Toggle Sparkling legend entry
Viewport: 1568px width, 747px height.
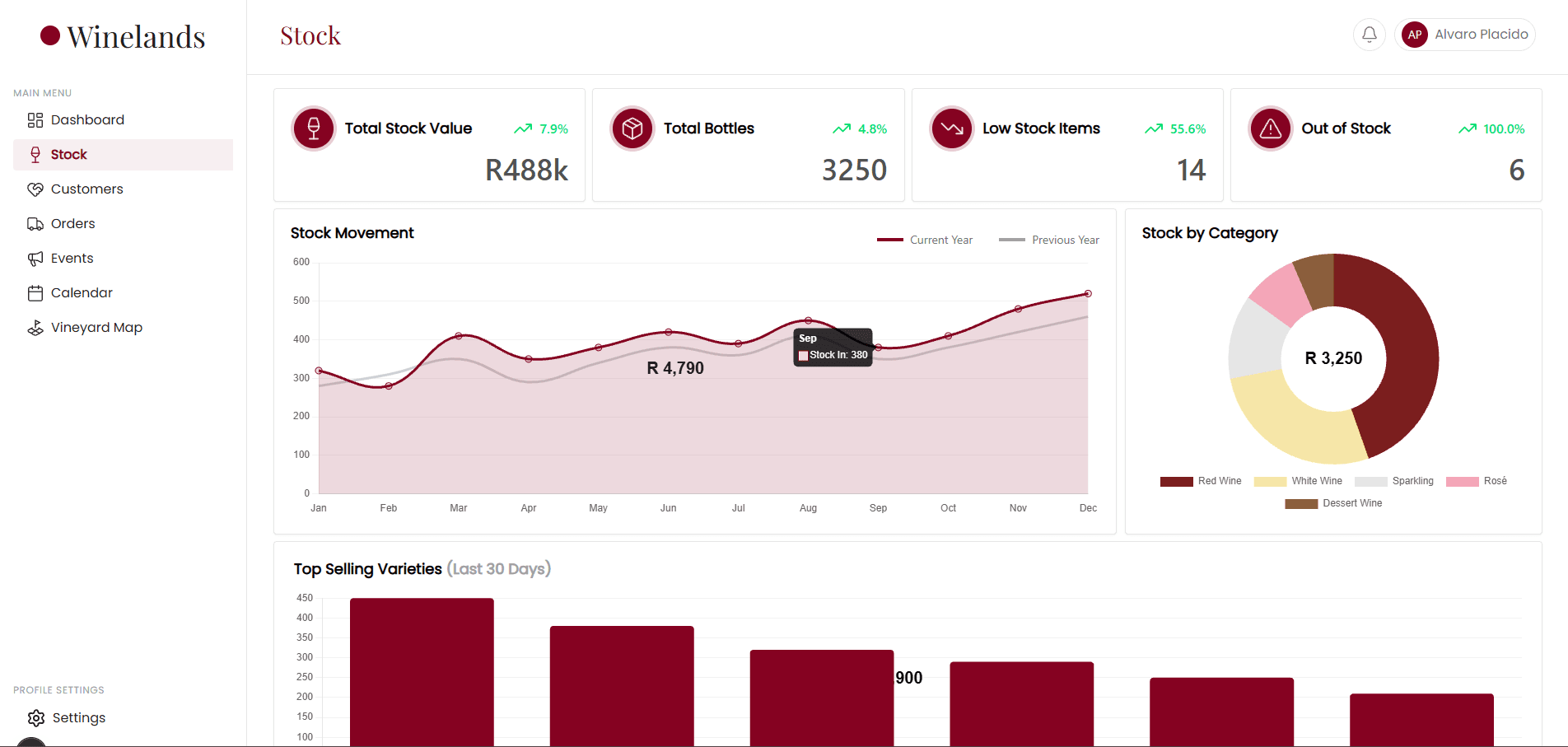1394,481
